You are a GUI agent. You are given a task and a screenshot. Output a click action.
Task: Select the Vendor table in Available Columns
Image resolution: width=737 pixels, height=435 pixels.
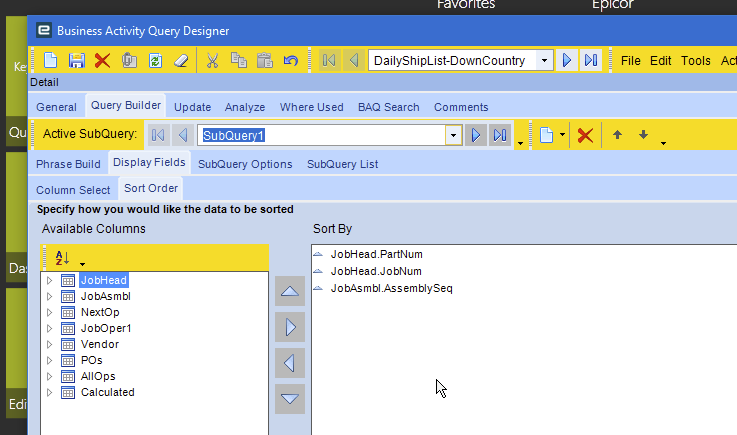100,345
